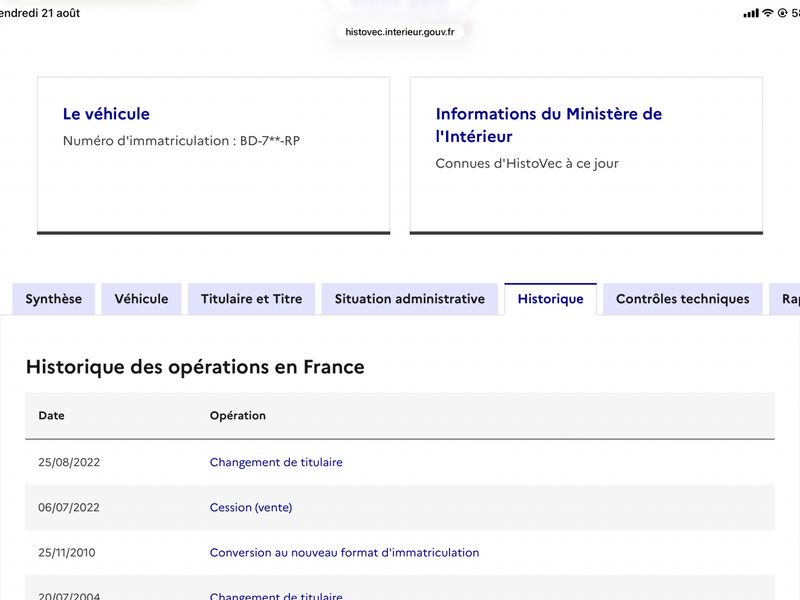The height and width of the screenshot is (600, 800).
Task: Open Conversion au nouveau format d'immatriculation link
Action: (344, 553)
